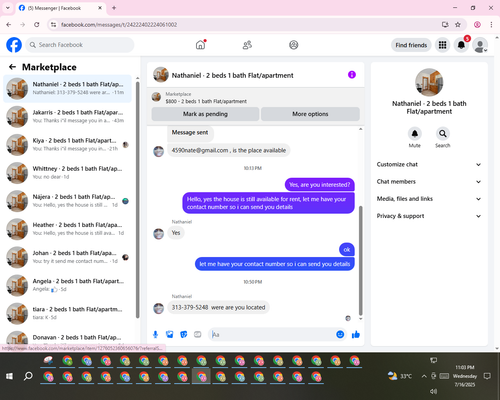
Task: Click More options button
Action: coord(310,114)
